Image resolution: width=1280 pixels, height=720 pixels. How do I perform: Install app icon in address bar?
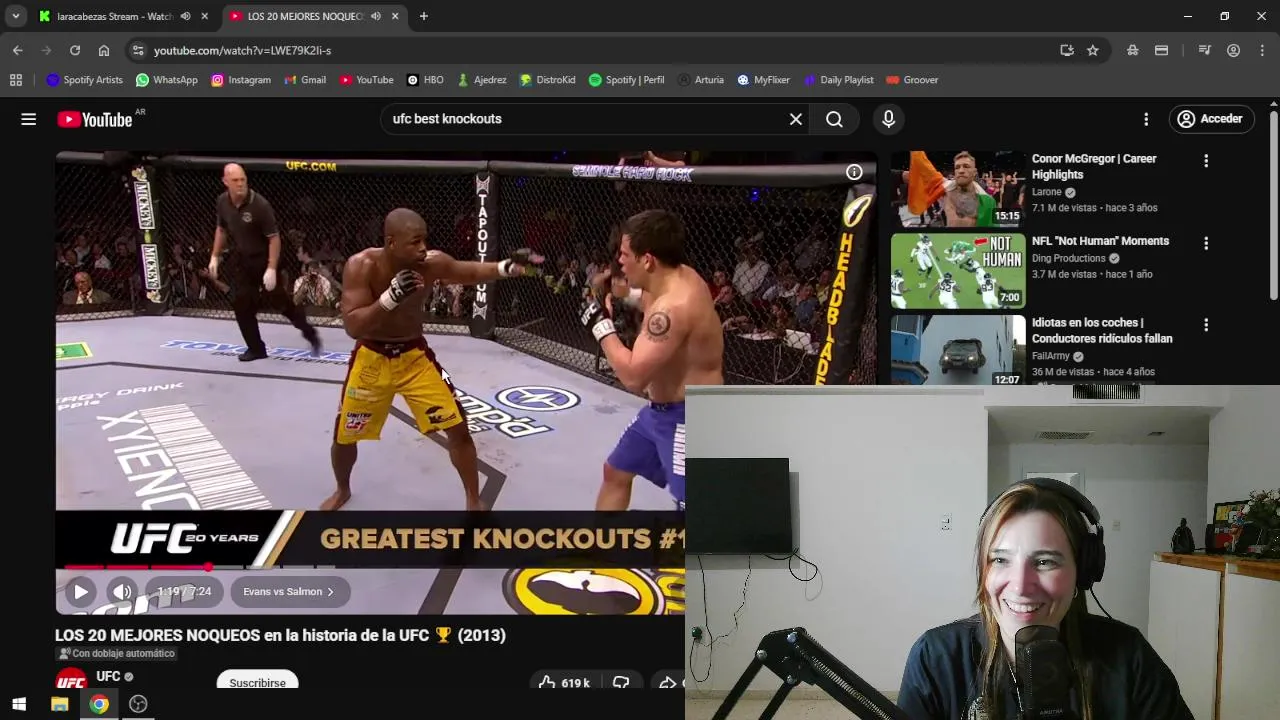1067,50
